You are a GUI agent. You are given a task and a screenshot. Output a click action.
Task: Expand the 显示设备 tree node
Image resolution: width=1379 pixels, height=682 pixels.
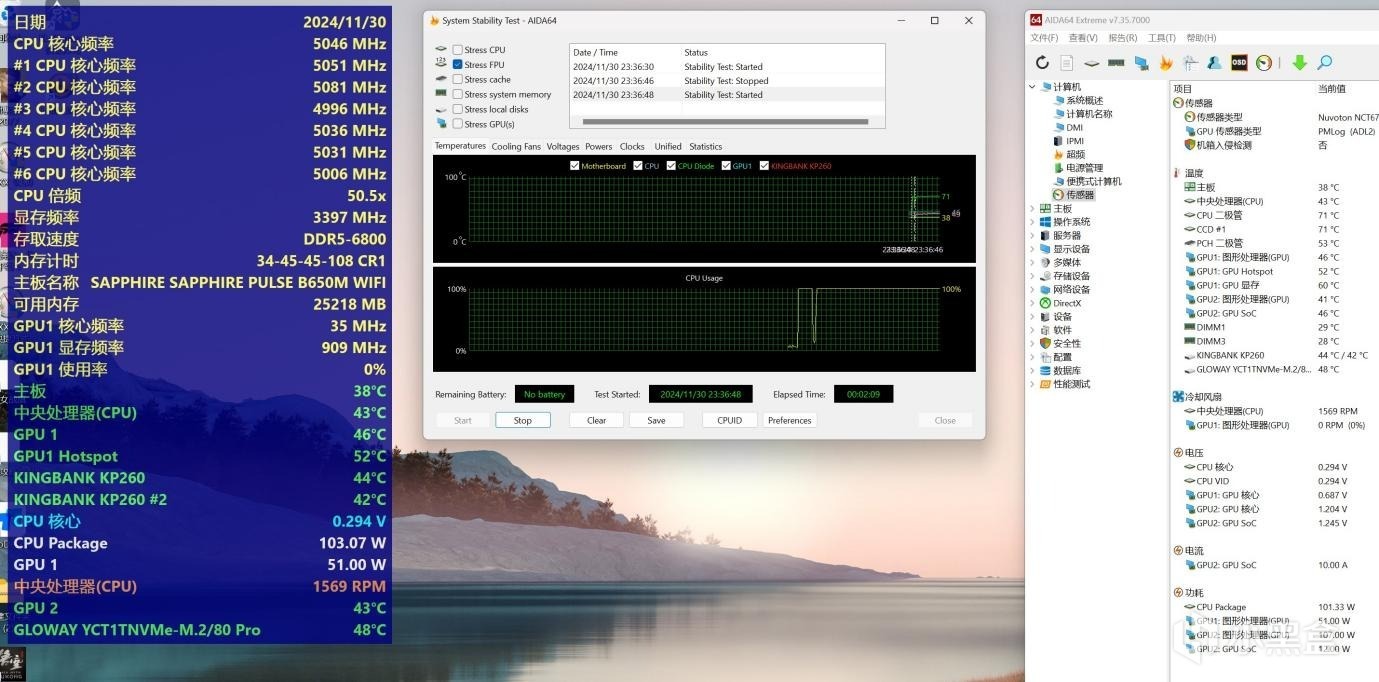coord(1033,249)
